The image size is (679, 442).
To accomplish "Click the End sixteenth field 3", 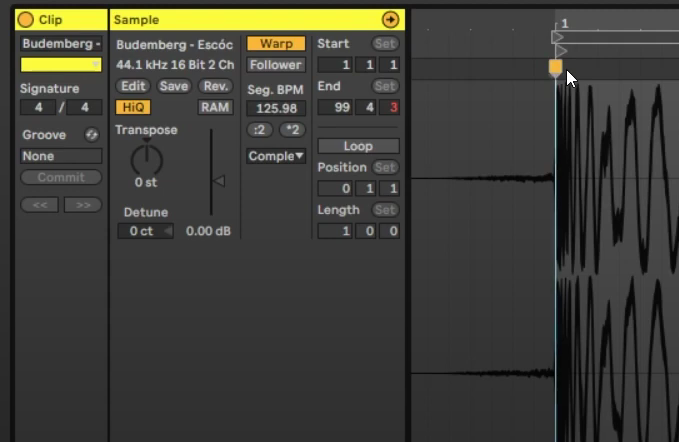I will point(389,107).
